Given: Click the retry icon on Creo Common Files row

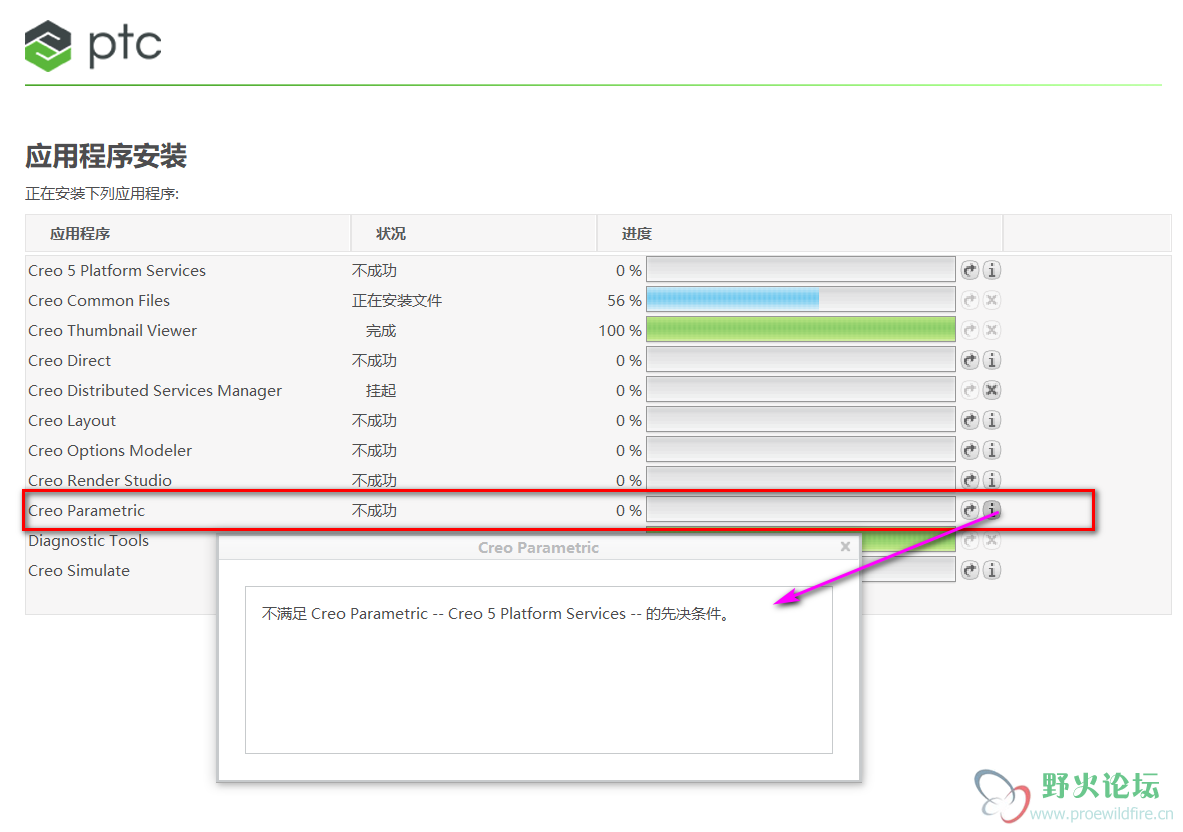Looking at the screenshot, I should (x=969, y=300).
